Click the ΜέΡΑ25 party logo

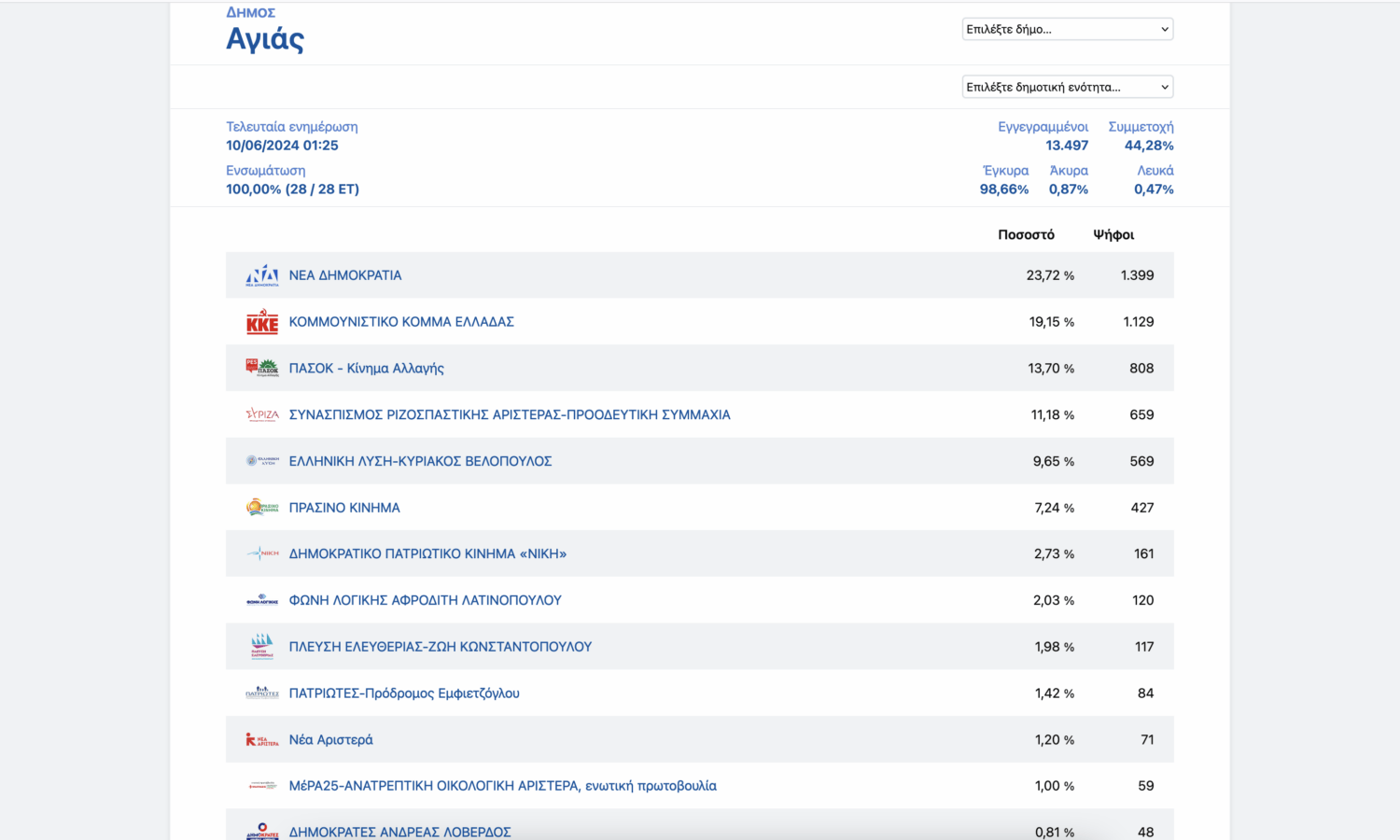click(262, 786)
